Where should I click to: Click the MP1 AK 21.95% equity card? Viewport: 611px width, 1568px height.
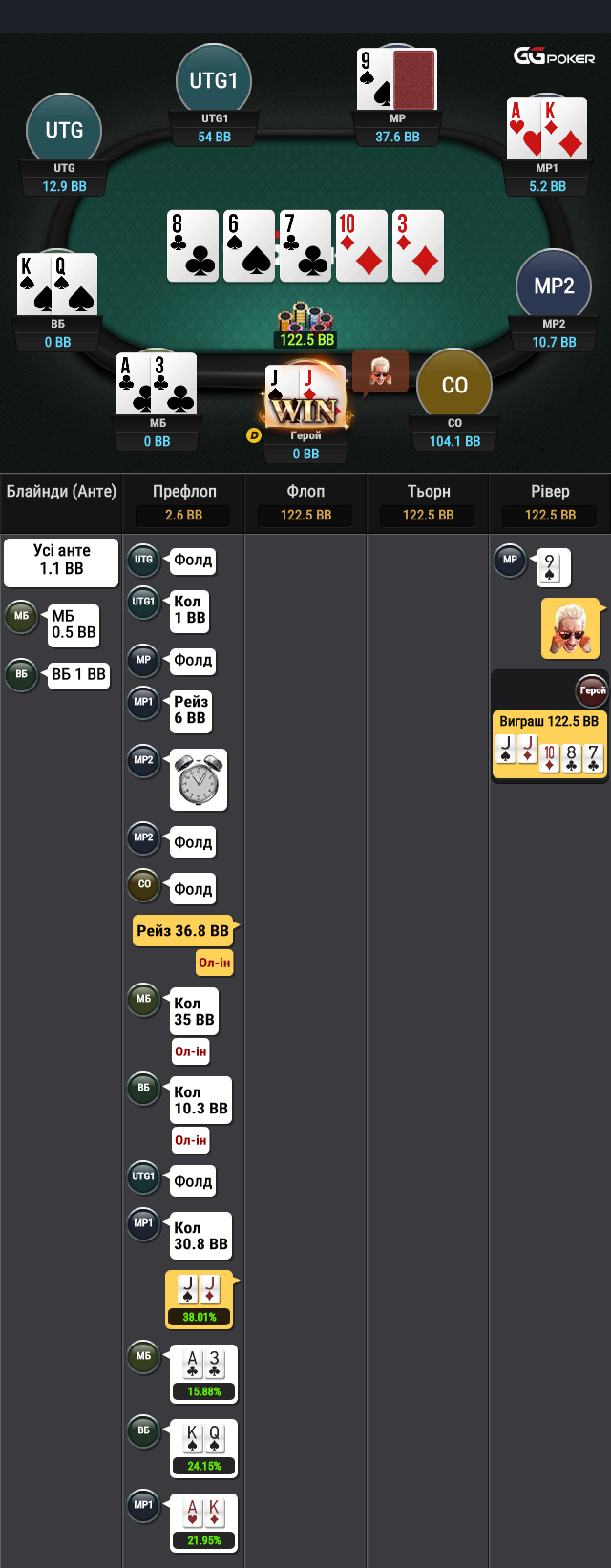(x=203, y=1523)
